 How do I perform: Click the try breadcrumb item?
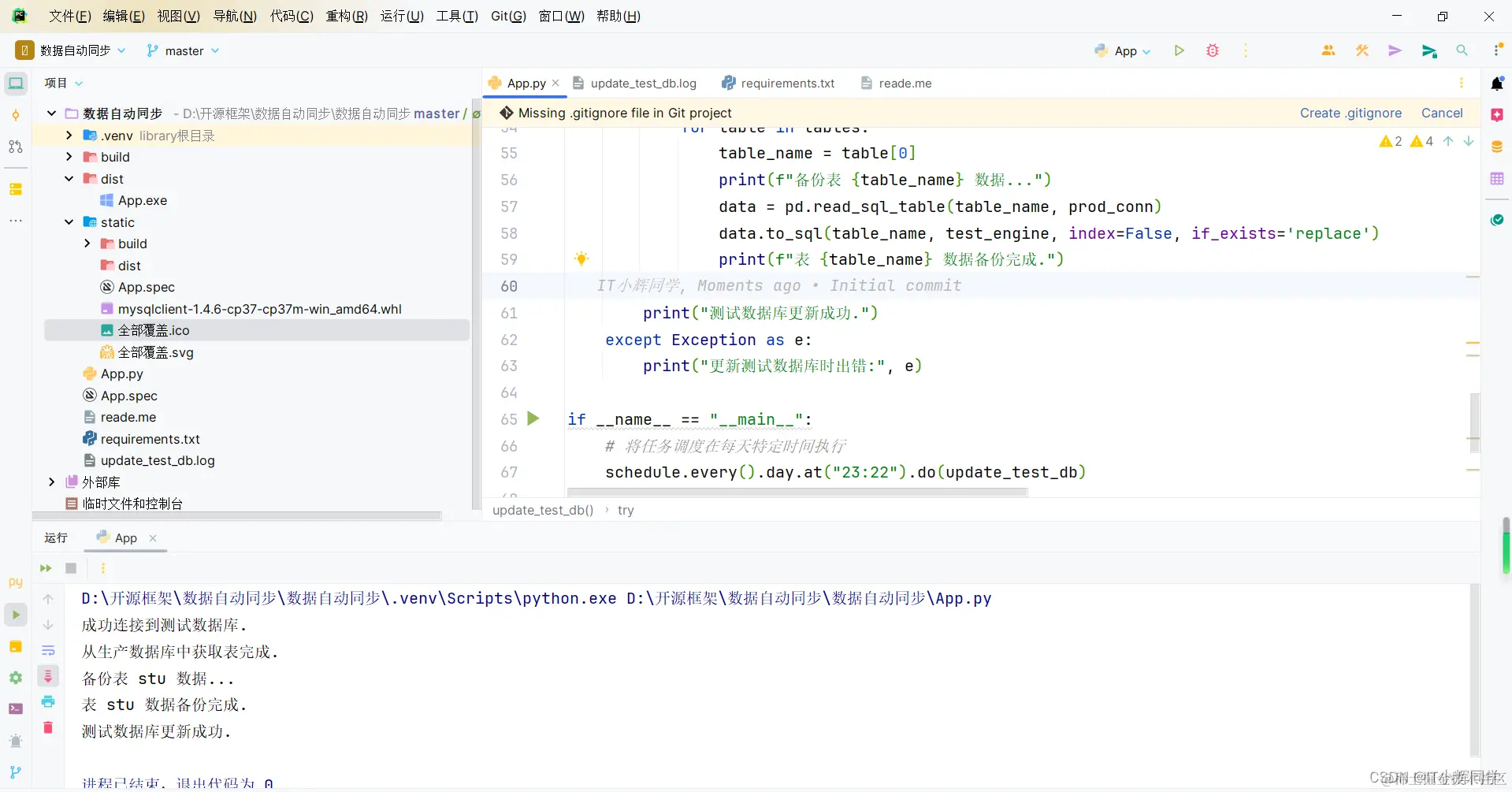tap(626, 510)
